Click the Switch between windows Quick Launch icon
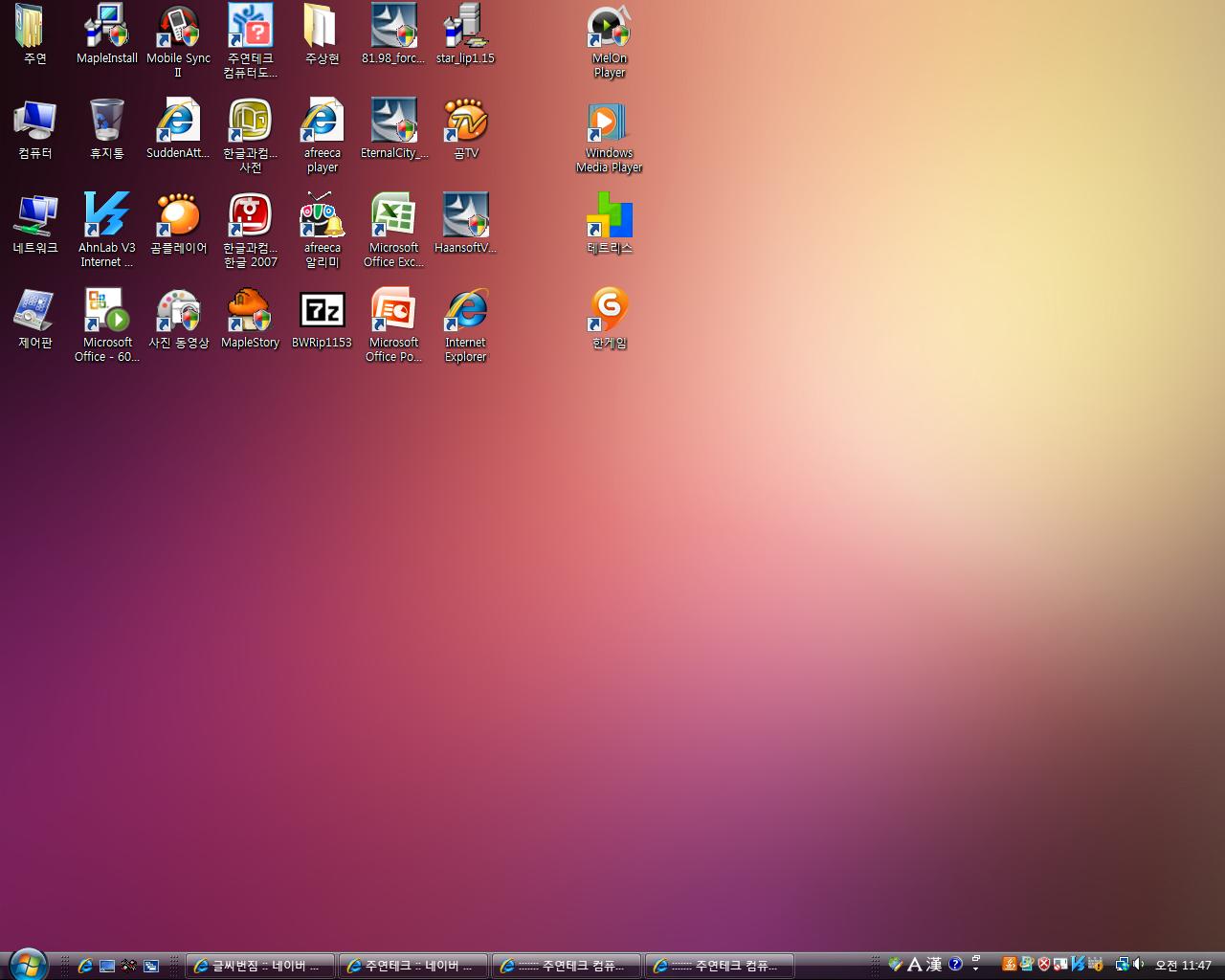Screen dimensions: 1225x980 pos(151,966)
